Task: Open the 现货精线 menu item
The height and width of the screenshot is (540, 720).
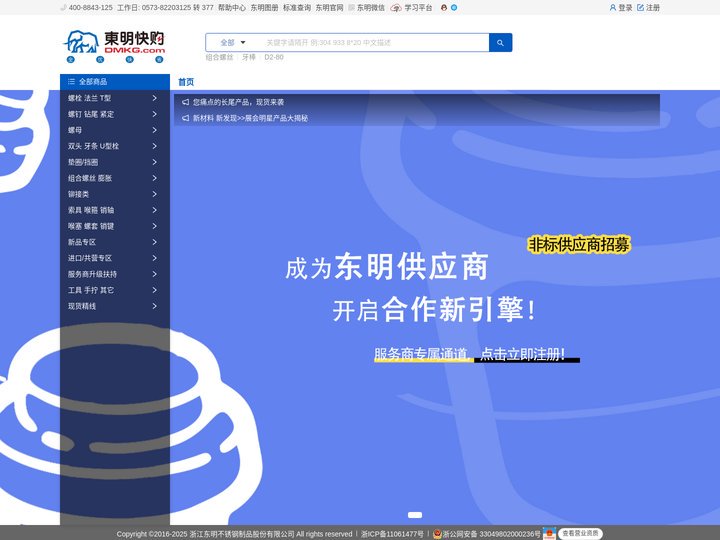Action: (x=115, y=306)
